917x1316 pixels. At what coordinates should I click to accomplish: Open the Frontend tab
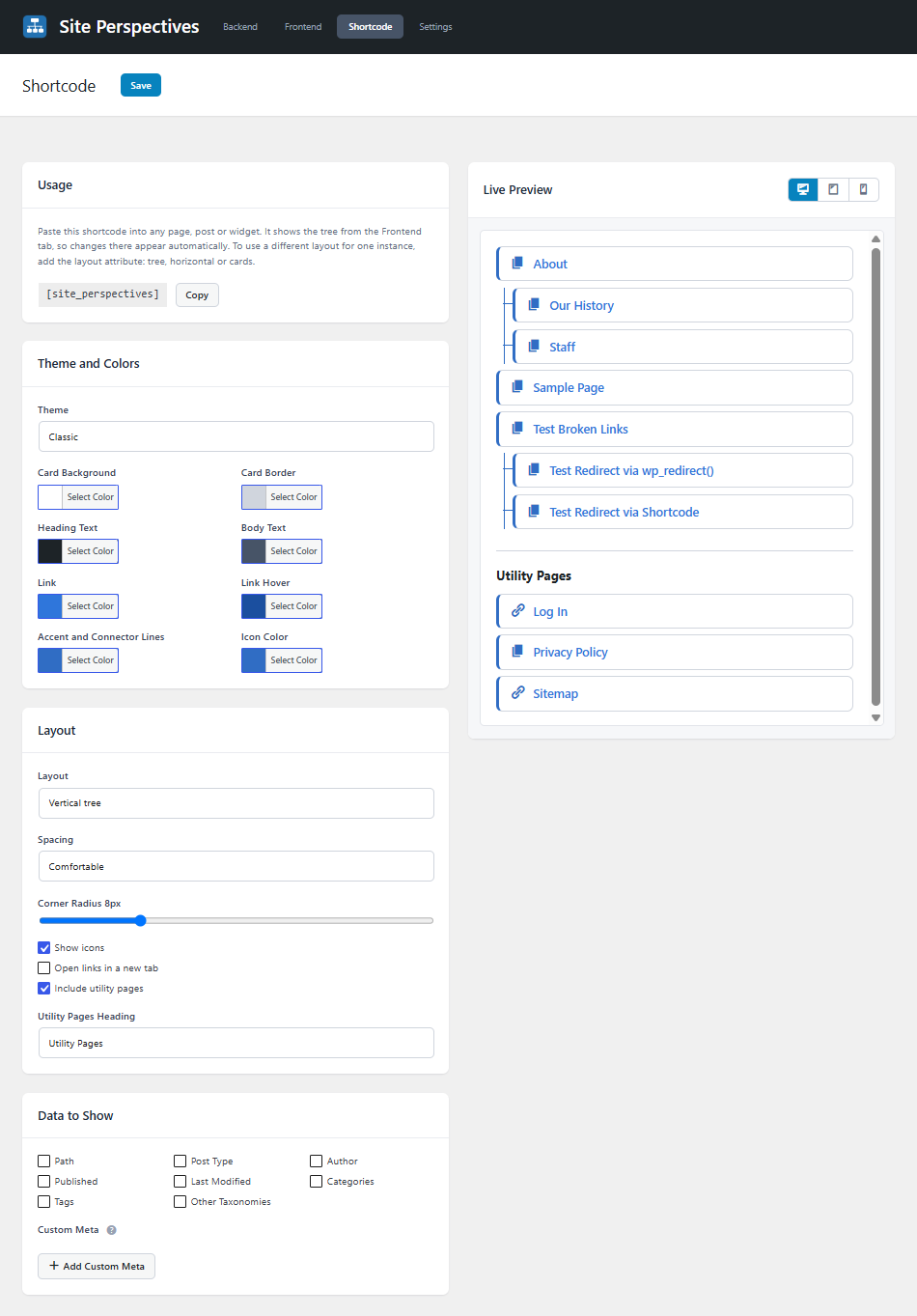303,27
